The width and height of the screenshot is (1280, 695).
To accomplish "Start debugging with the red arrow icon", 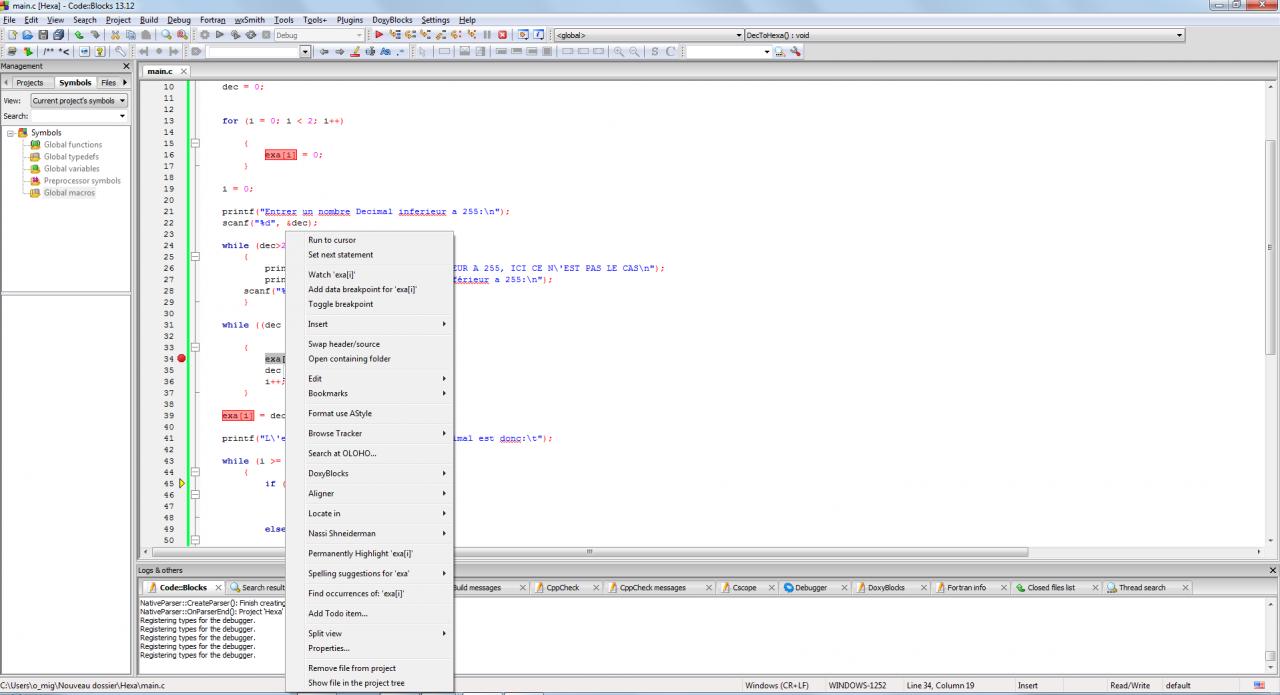I will tap(379, 35).
